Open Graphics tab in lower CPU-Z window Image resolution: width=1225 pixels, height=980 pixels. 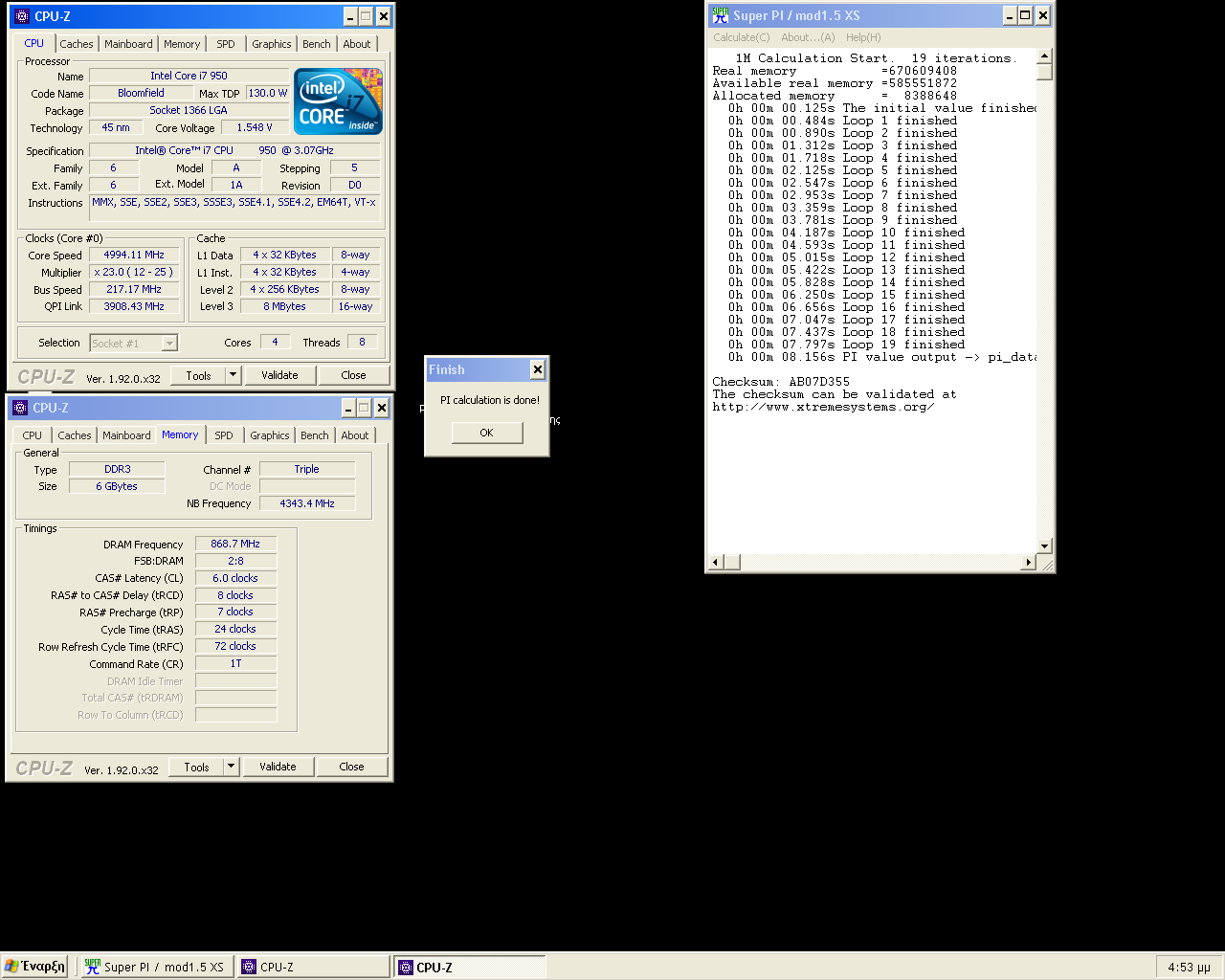[x=270, y=435]
